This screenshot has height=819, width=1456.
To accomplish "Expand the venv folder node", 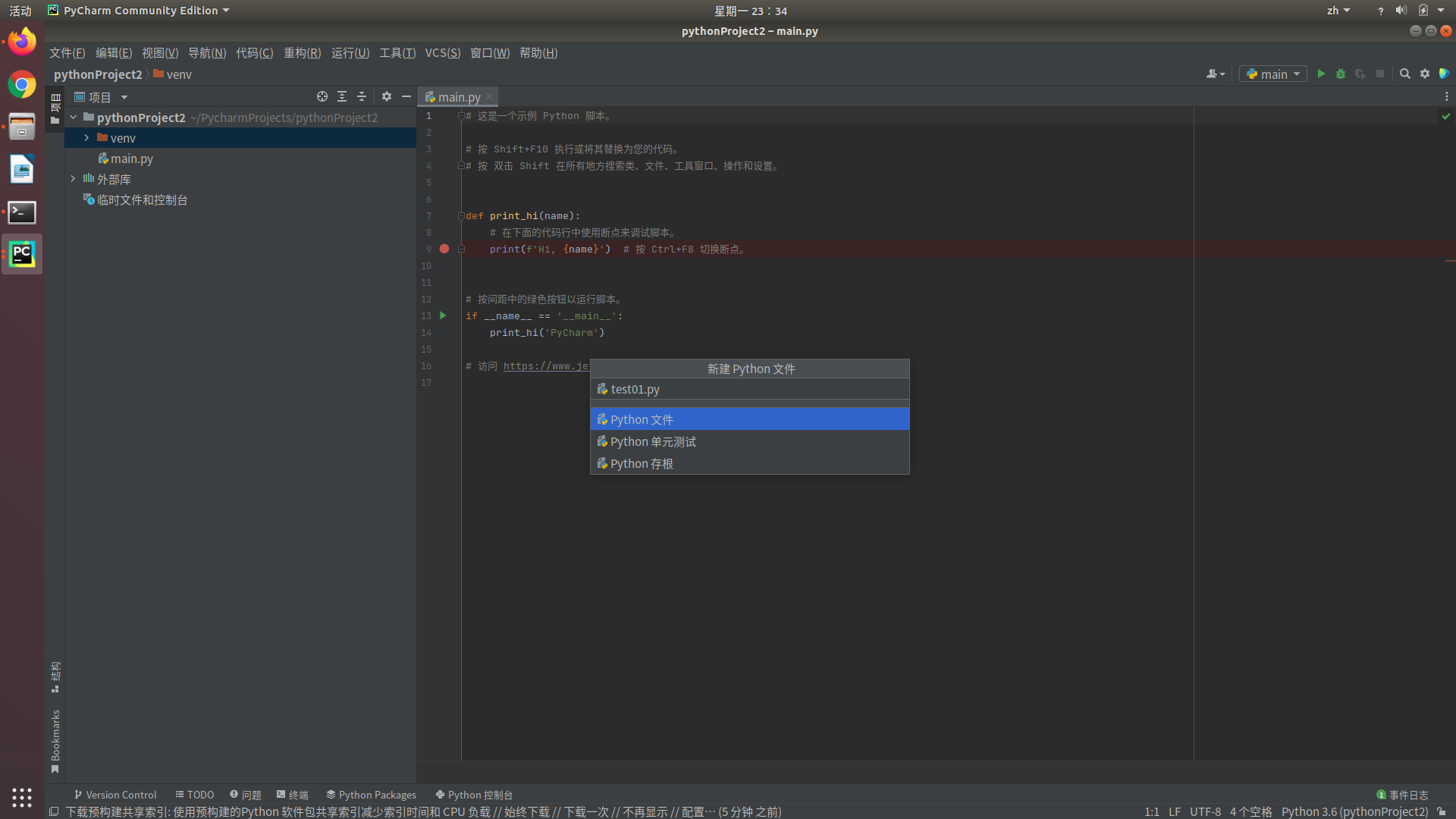I will pyautogui.click(x=86, y=138).
